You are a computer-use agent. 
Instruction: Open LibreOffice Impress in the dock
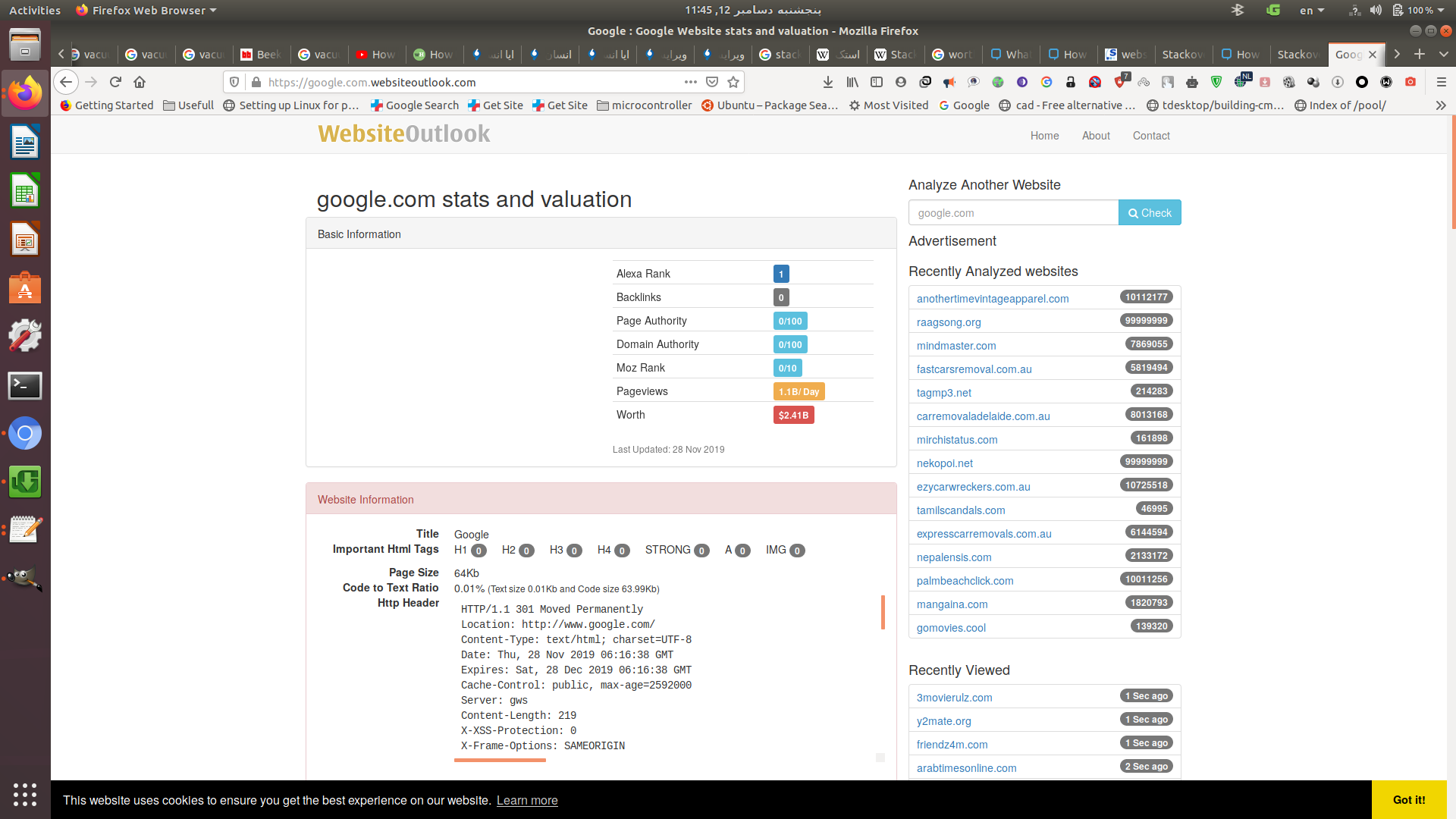25,240
